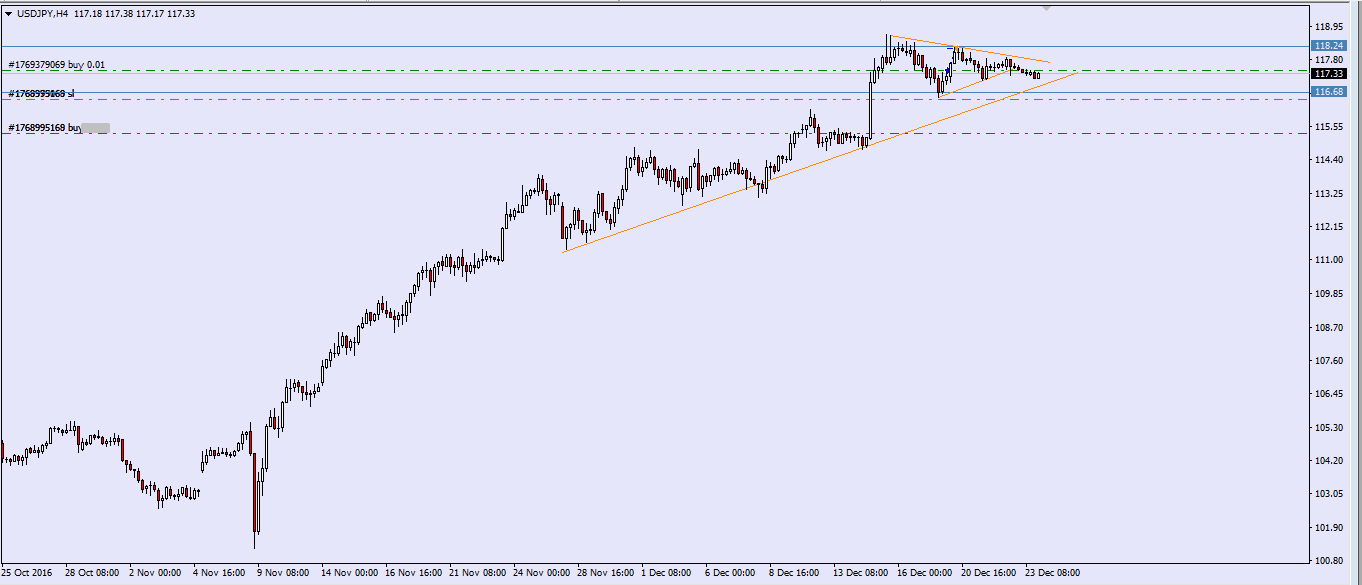Click the 21 Nov 08:00 time label
The width and height of the screenshot is (1362, 585).
click(x=477, y=574)
